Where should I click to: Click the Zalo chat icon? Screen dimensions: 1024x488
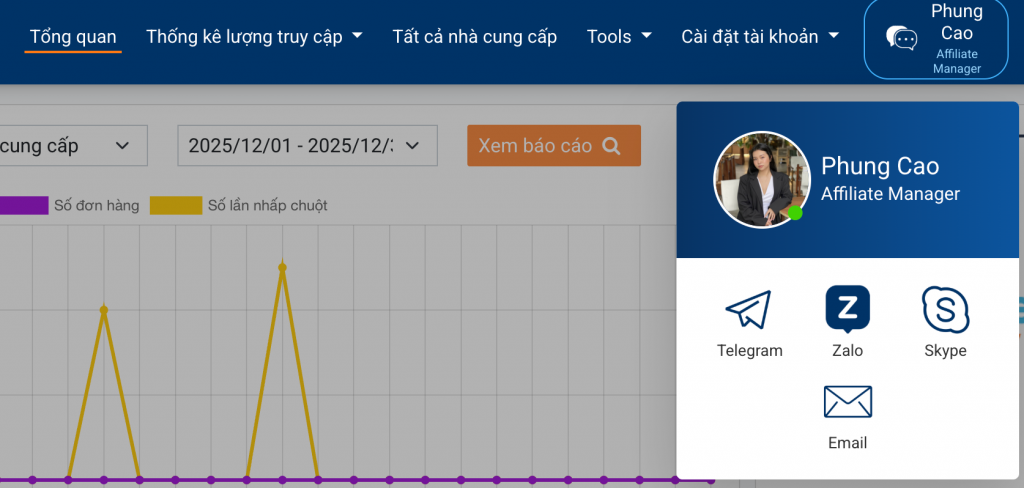[847, 308]
